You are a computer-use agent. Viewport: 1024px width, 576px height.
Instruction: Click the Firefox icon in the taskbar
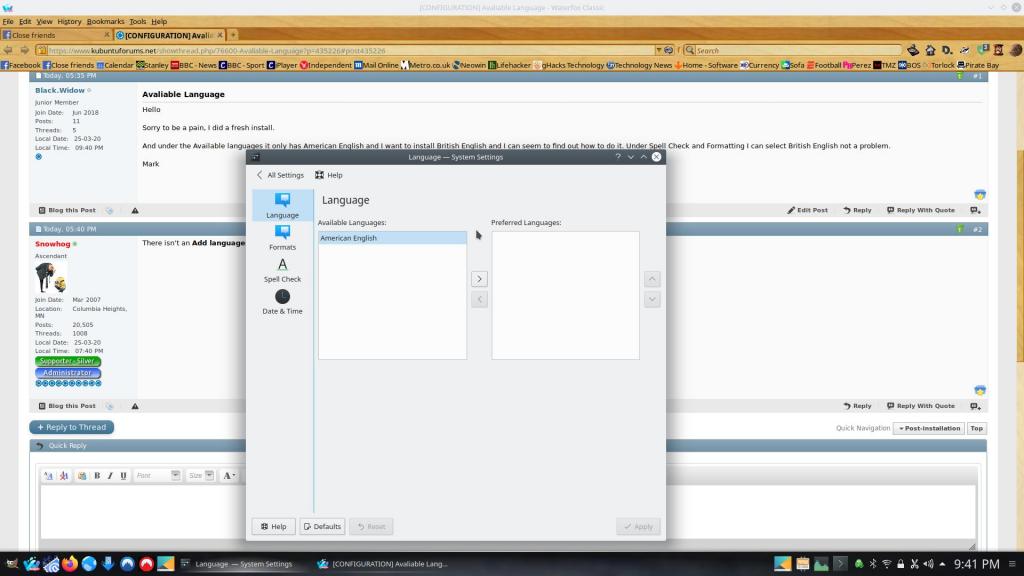coord(69,564)
